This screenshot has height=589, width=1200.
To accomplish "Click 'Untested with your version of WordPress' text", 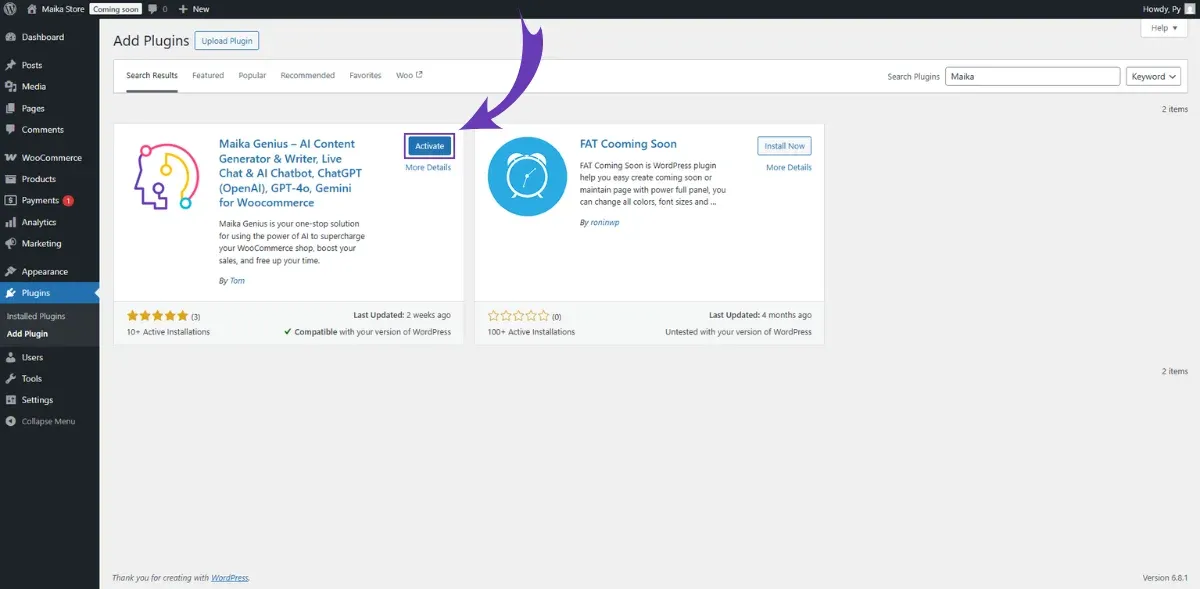I will pos(738,332).
